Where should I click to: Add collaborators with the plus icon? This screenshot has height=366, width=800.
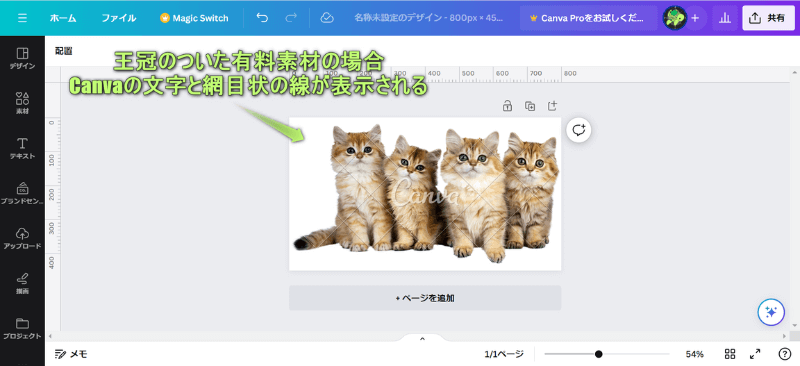pos(695,18)
